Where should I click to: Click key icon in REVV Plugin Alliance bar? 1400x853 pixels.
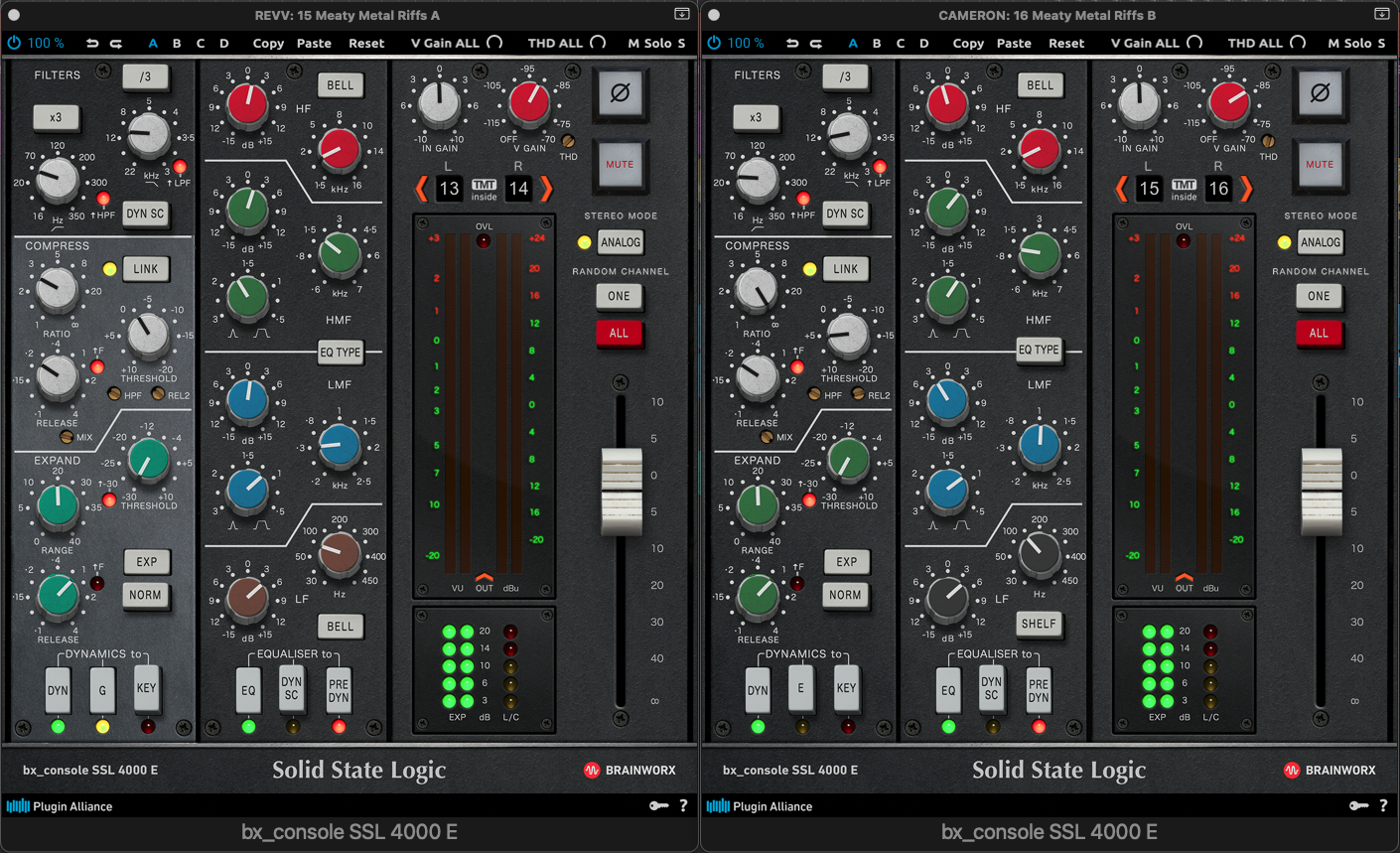[x=658, y=806]
